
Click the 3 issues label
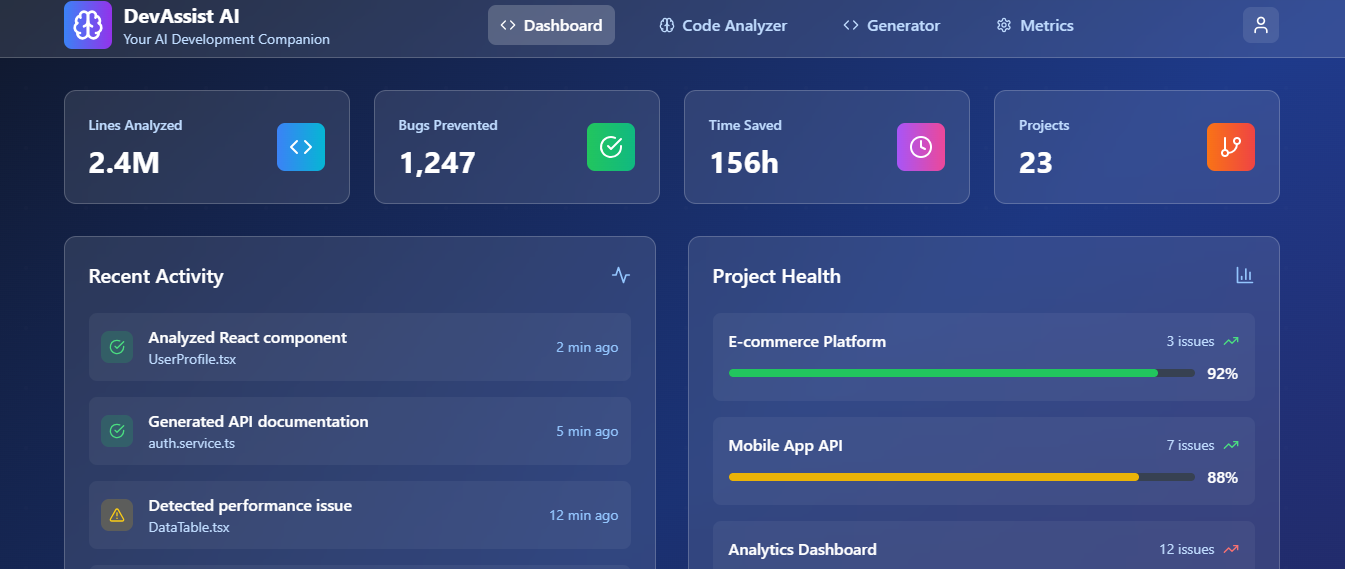[x=1190, y=342]
